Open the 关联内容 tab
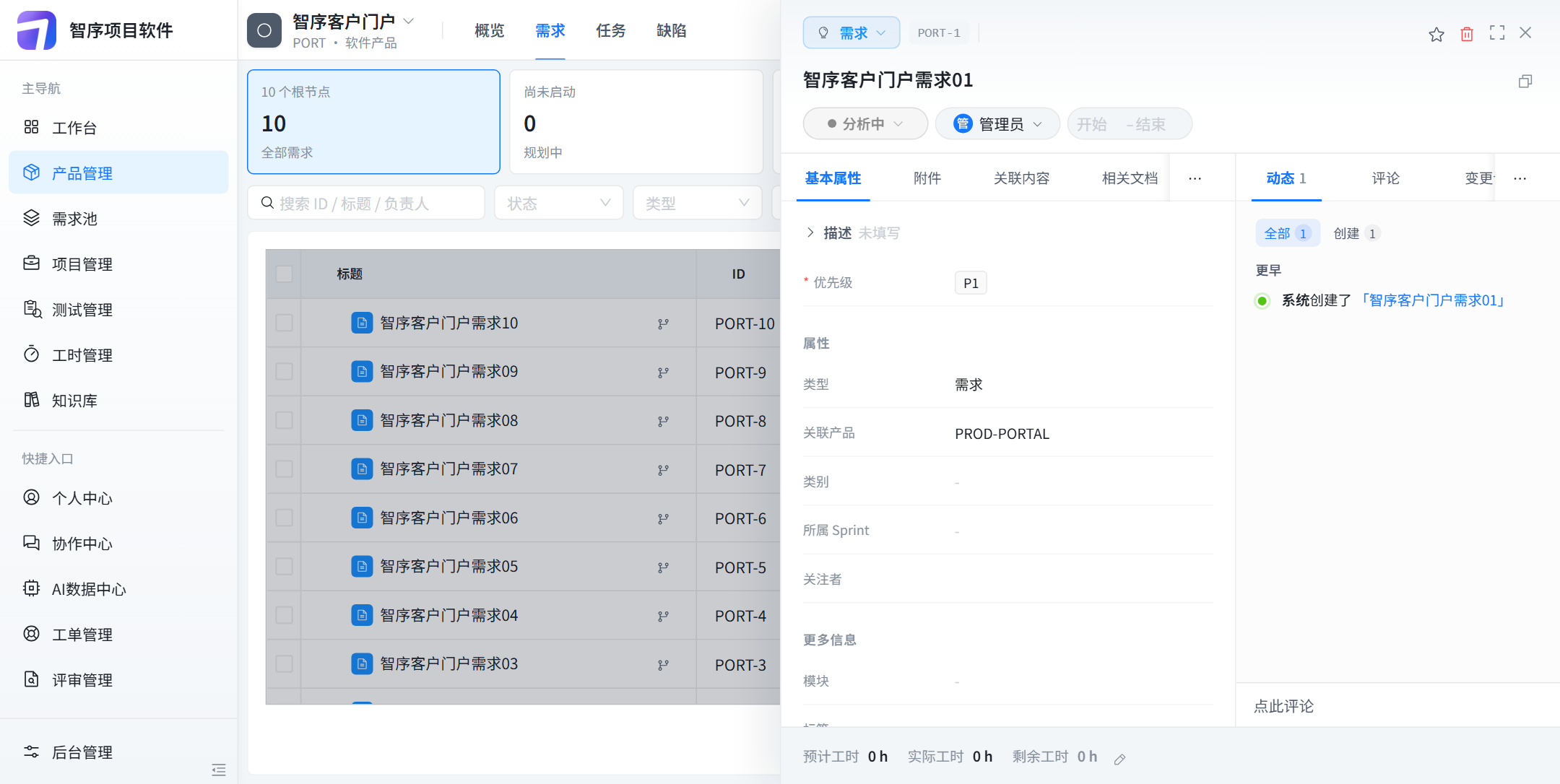Image resolution: width=1560 pixels, height=784 pixels. 1021,178
